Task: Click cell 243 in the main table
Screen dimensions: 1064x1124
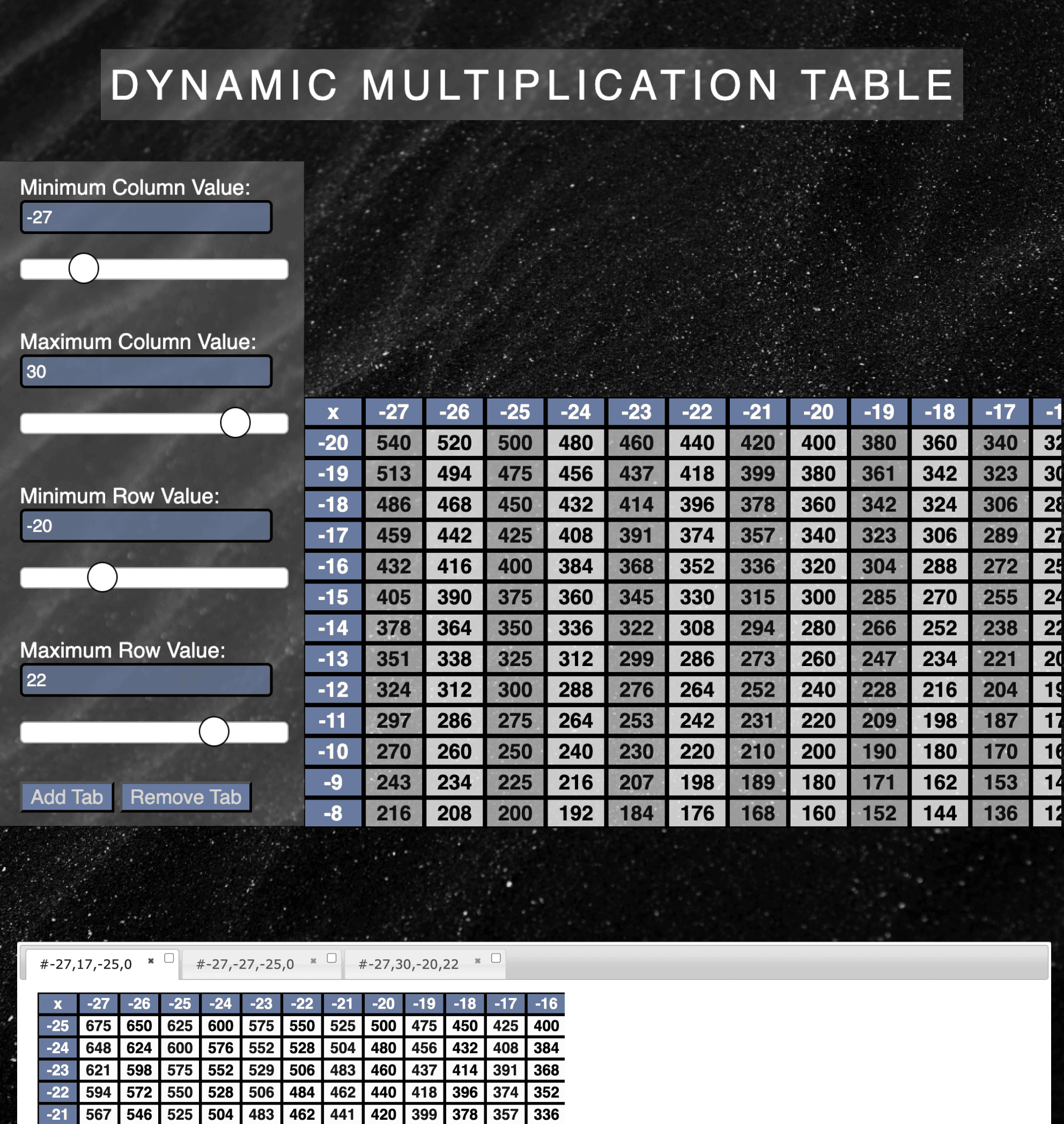Action: point(394,782)
